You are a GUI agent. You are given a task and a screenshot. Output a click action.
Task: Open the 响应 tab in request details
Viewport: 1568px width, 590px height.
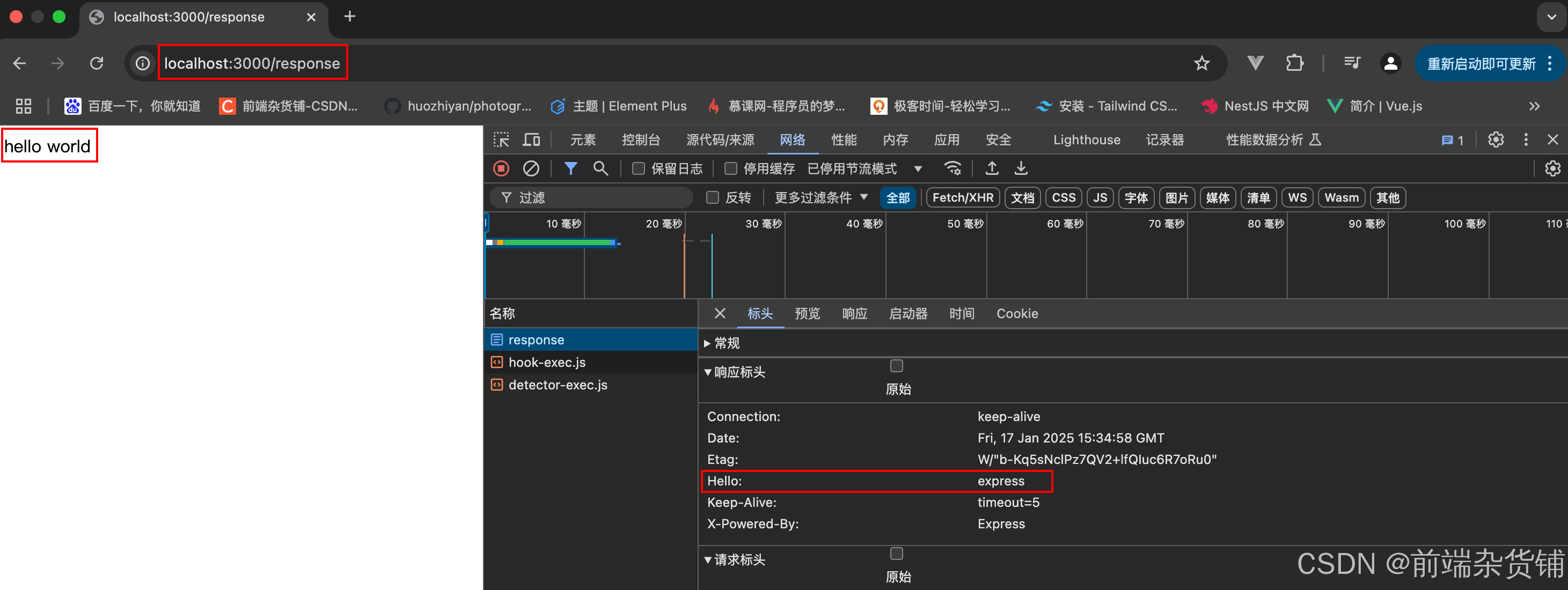854,314
